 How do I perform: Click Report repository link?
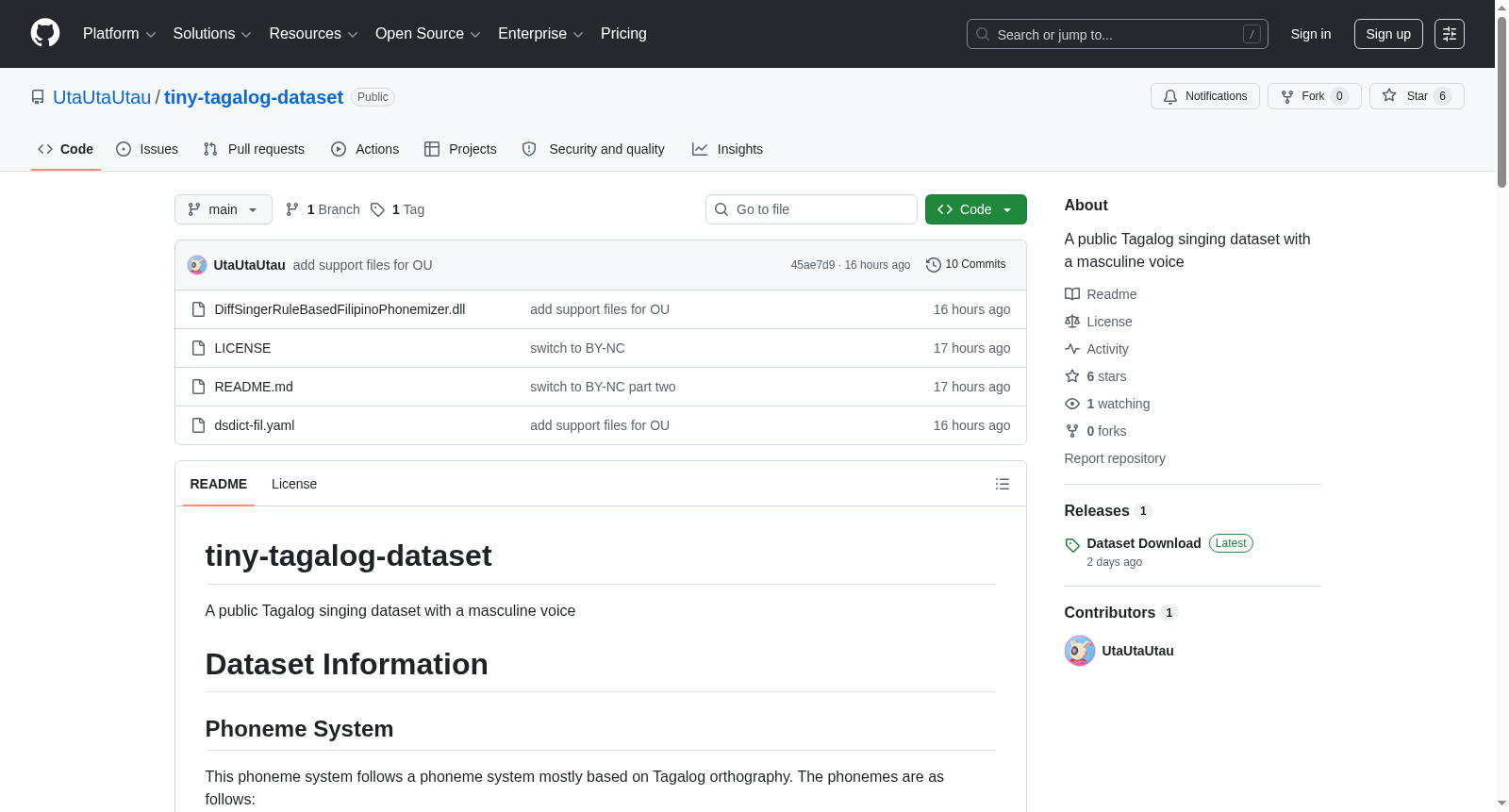tap(1115, 458)
